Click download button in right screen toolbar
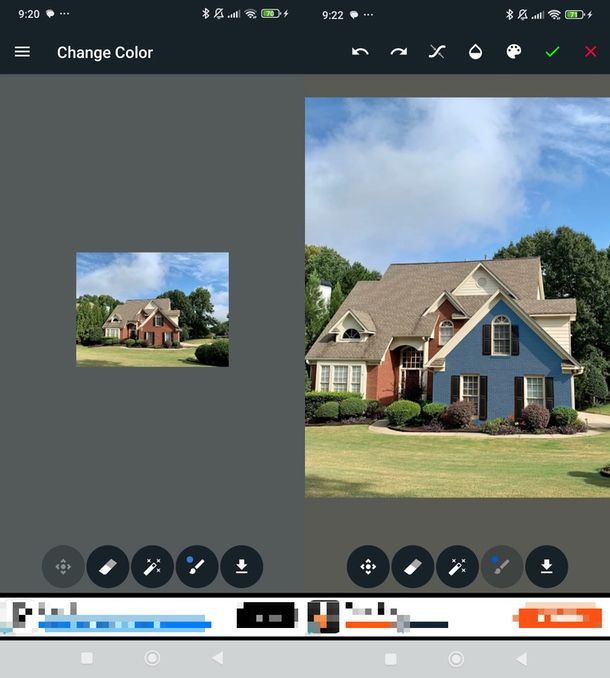The image size is (610, 678). [546, 566]
